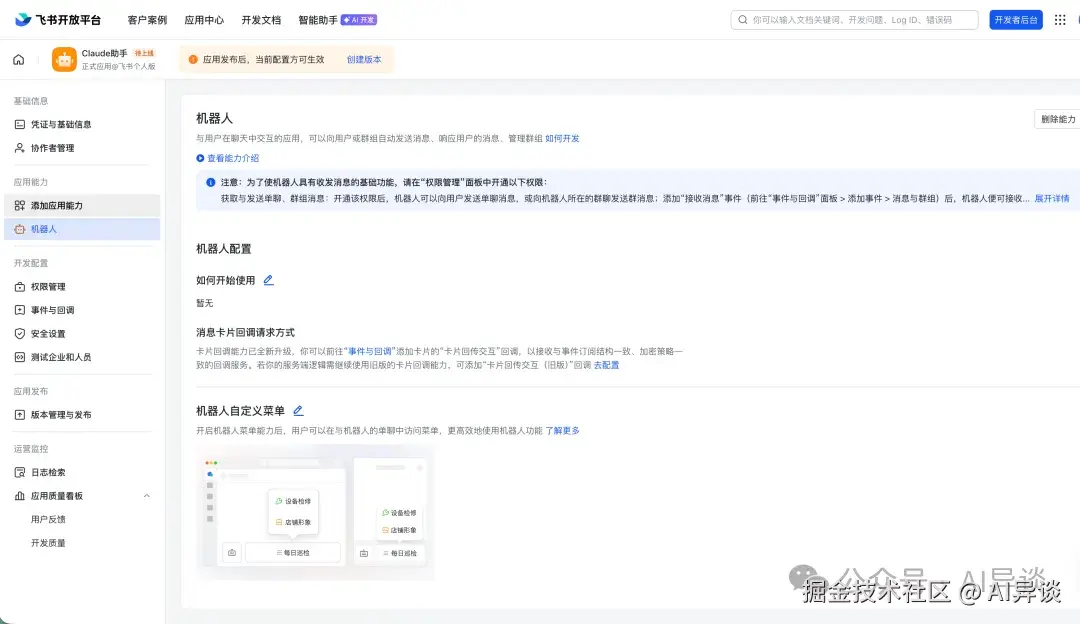Edit 如何开始使用 with pencil icon
Image resolution: width=1080 pixels, height=624 pixels.
[269, 280]
